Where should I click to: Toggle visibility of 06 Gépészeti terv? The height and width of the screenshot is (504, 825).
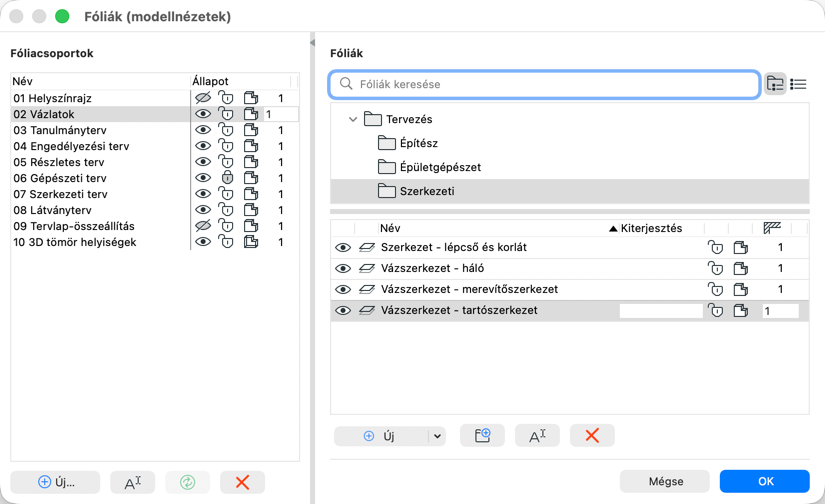[203, 178]
